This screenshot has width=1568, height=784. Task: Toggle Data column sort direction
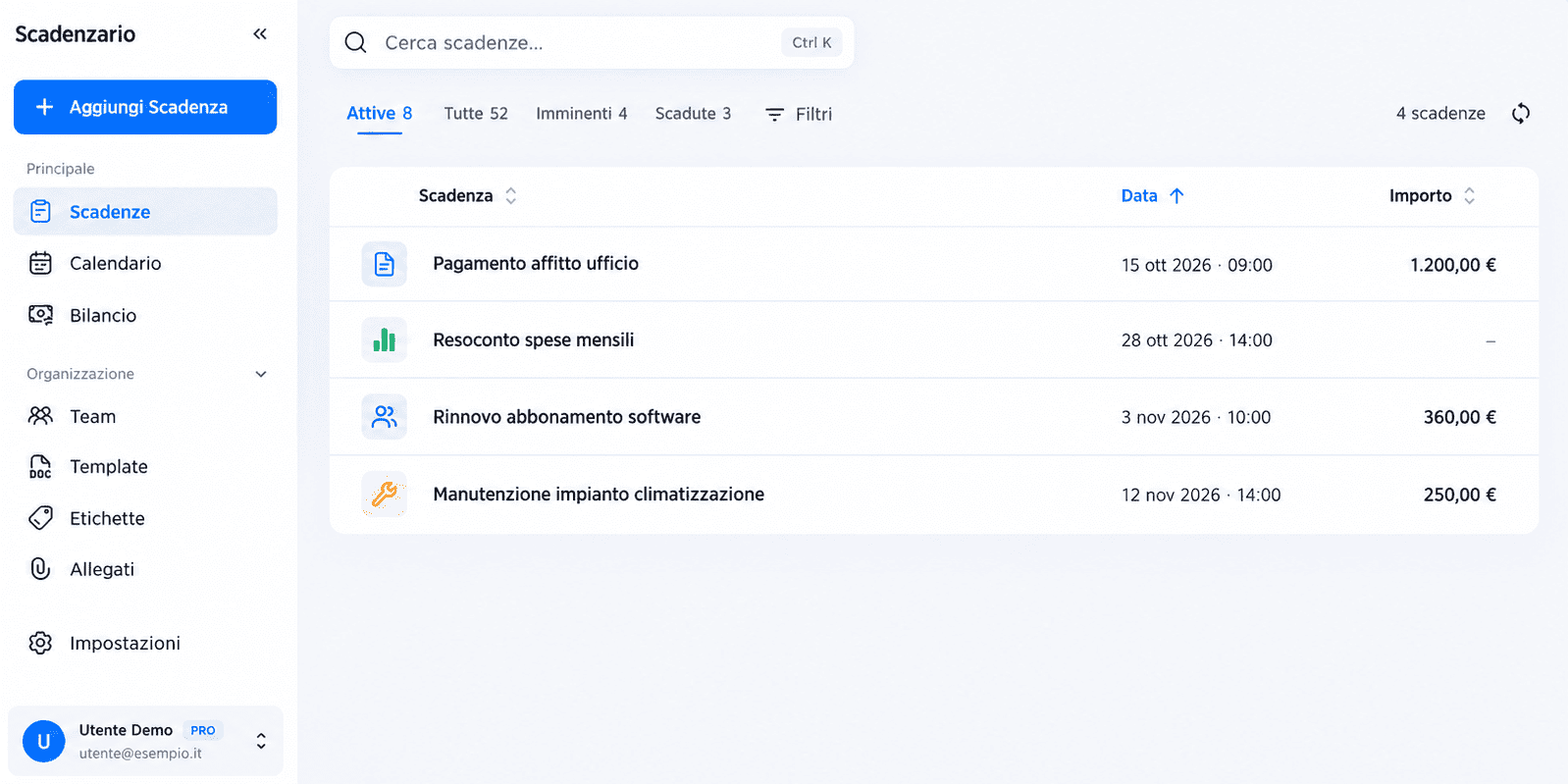1153,196
